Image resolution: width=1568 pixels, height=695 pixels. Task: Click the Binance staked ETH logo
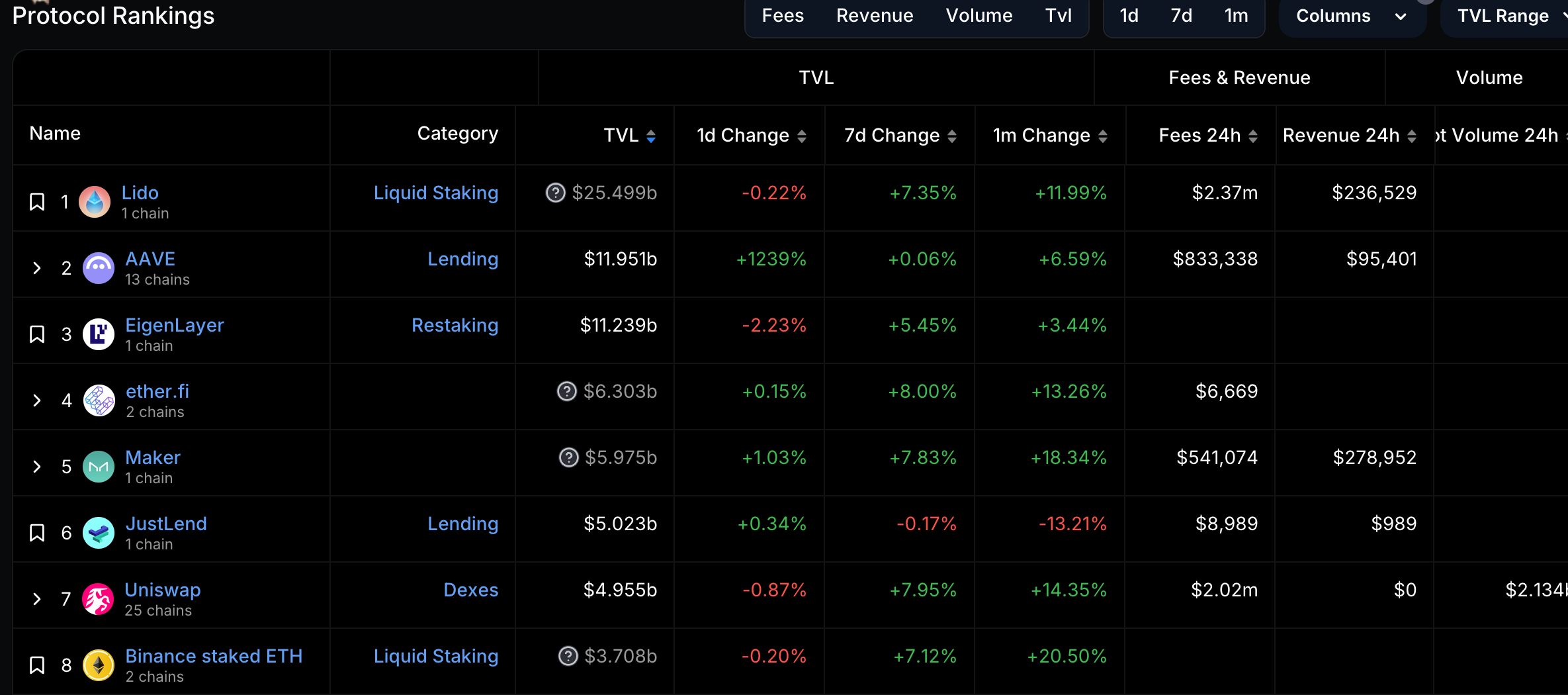tap(99, 665)
